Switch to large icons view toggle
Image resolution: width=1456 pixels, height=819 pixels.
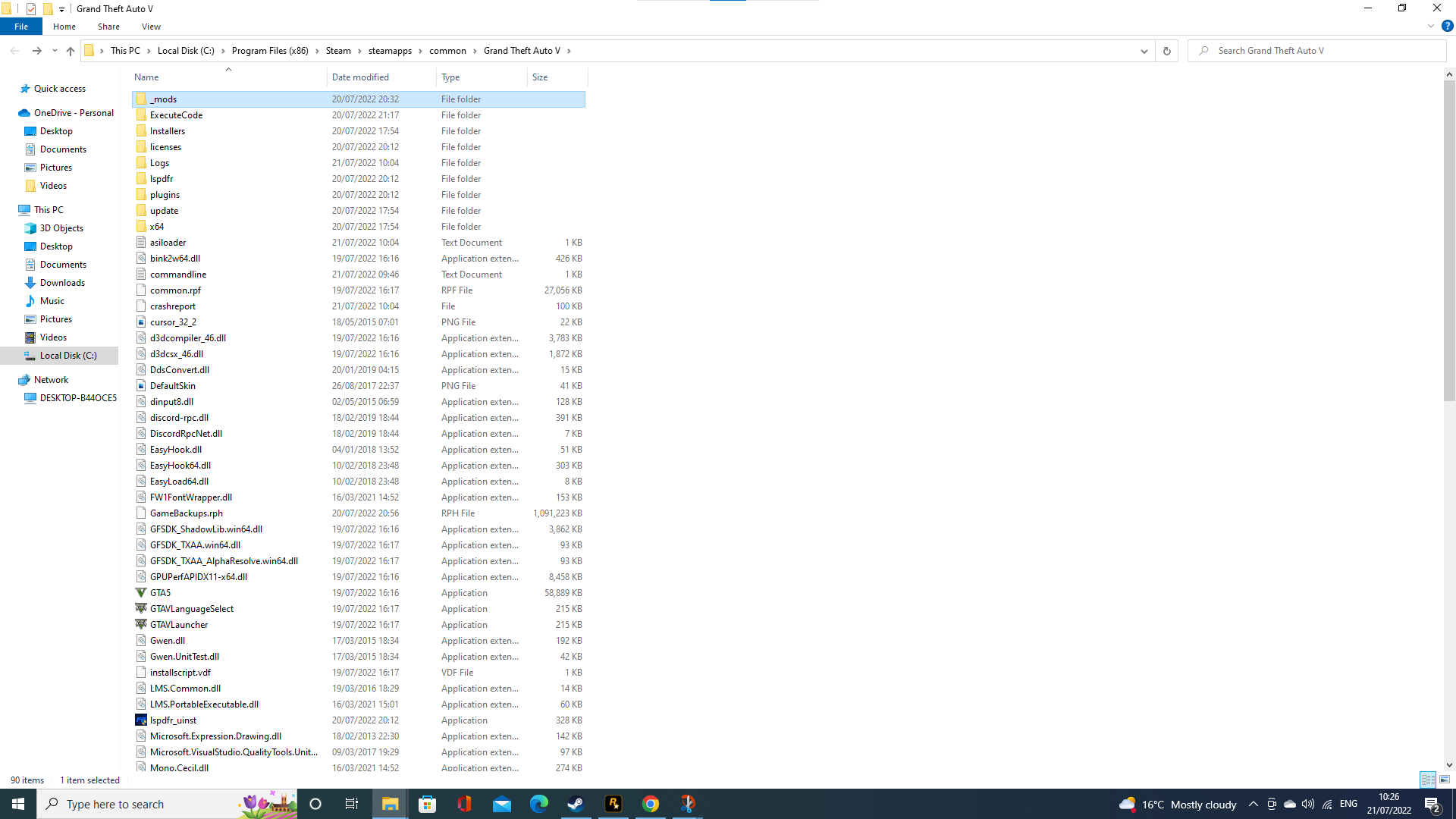point(1445,780)
